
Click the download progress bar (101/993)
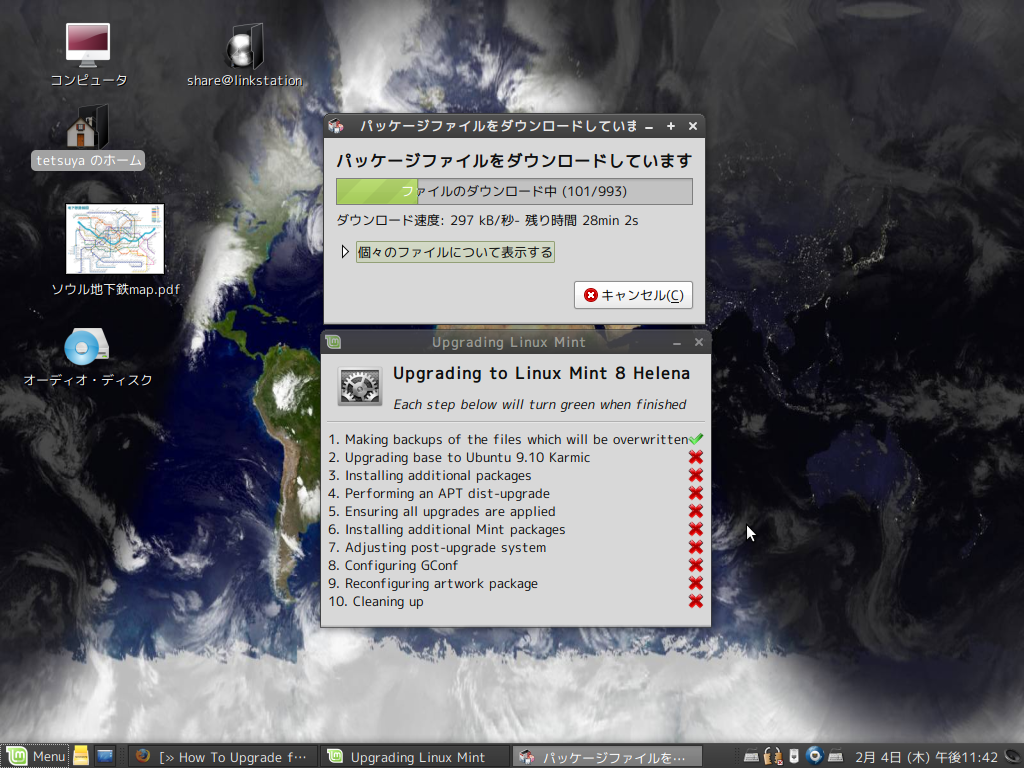(x=514, y=191)
